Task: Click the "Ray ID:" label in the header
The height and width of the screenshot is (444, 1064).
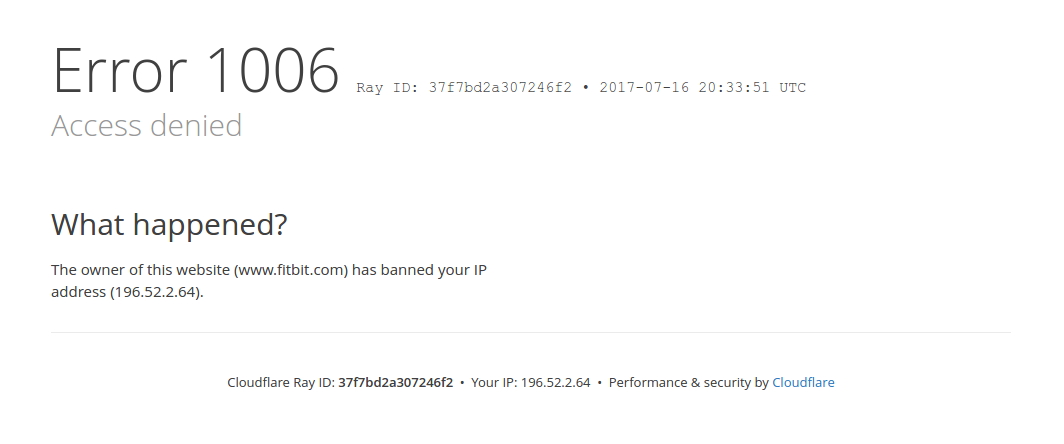Action: (388, 88)
